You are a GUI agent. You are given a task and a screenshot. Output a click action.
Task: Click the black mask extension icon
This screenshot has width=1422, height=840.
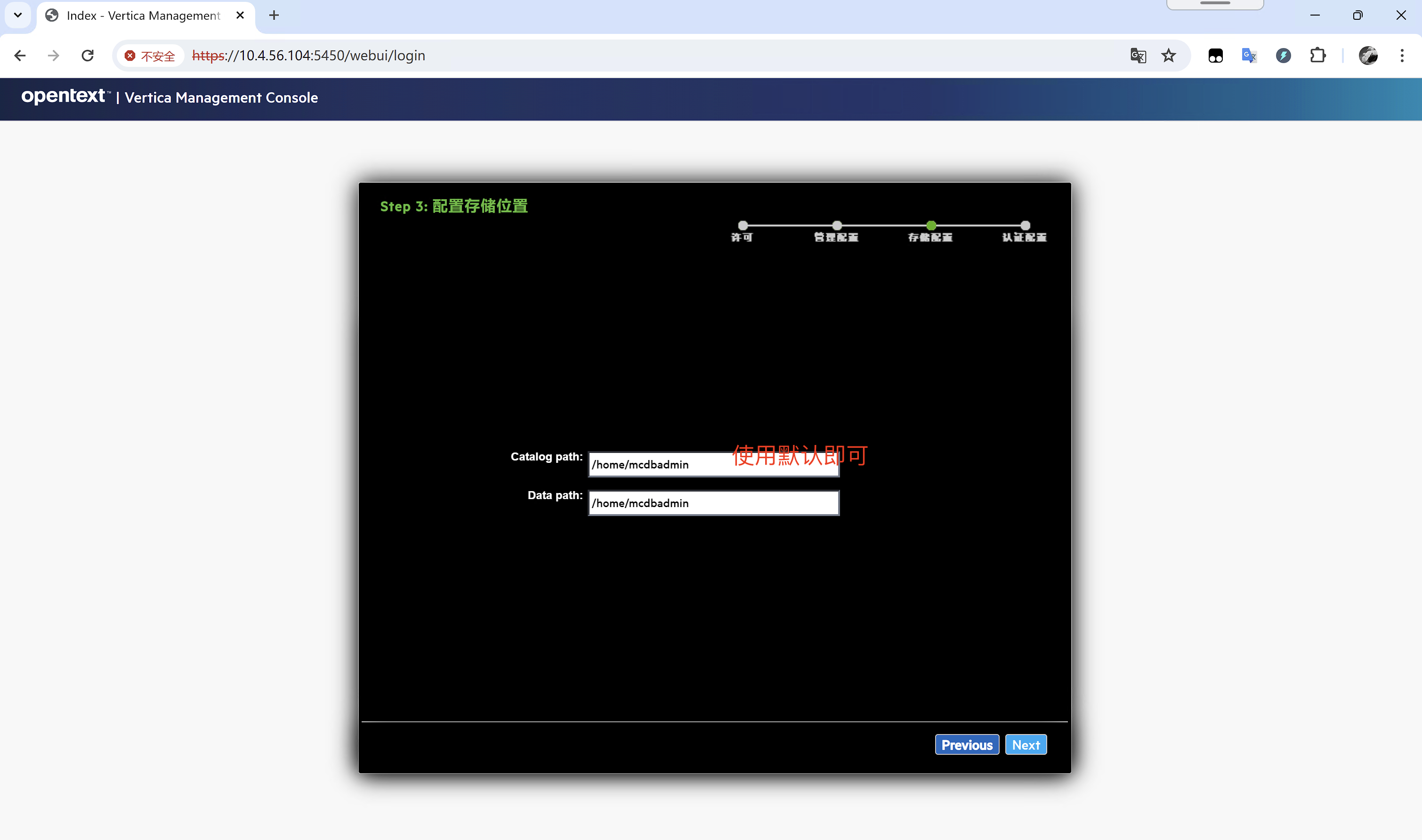[x=1215, y=56]
